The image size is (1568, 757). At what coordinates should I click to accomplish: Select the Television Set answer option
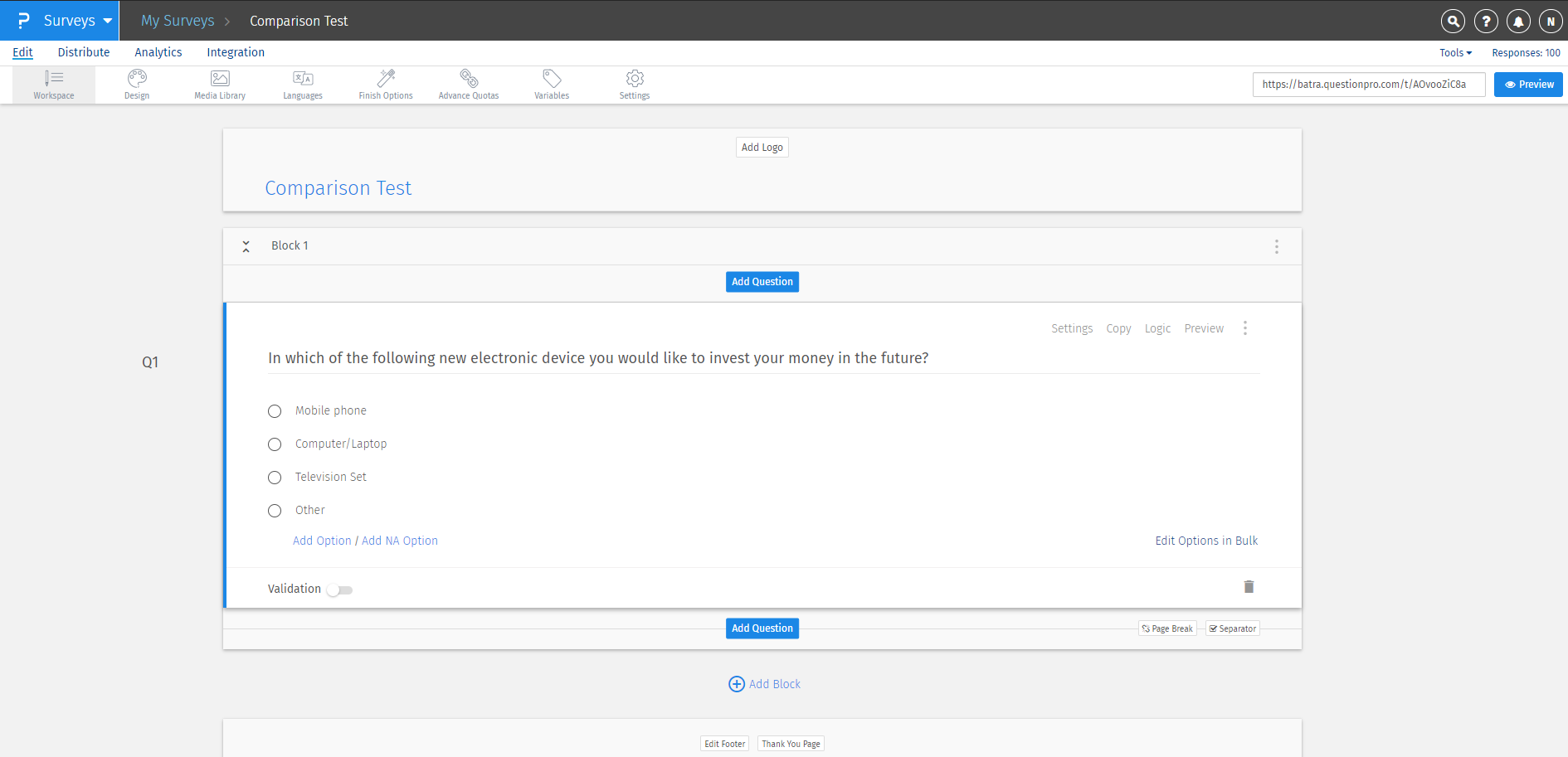click(275, 477)
